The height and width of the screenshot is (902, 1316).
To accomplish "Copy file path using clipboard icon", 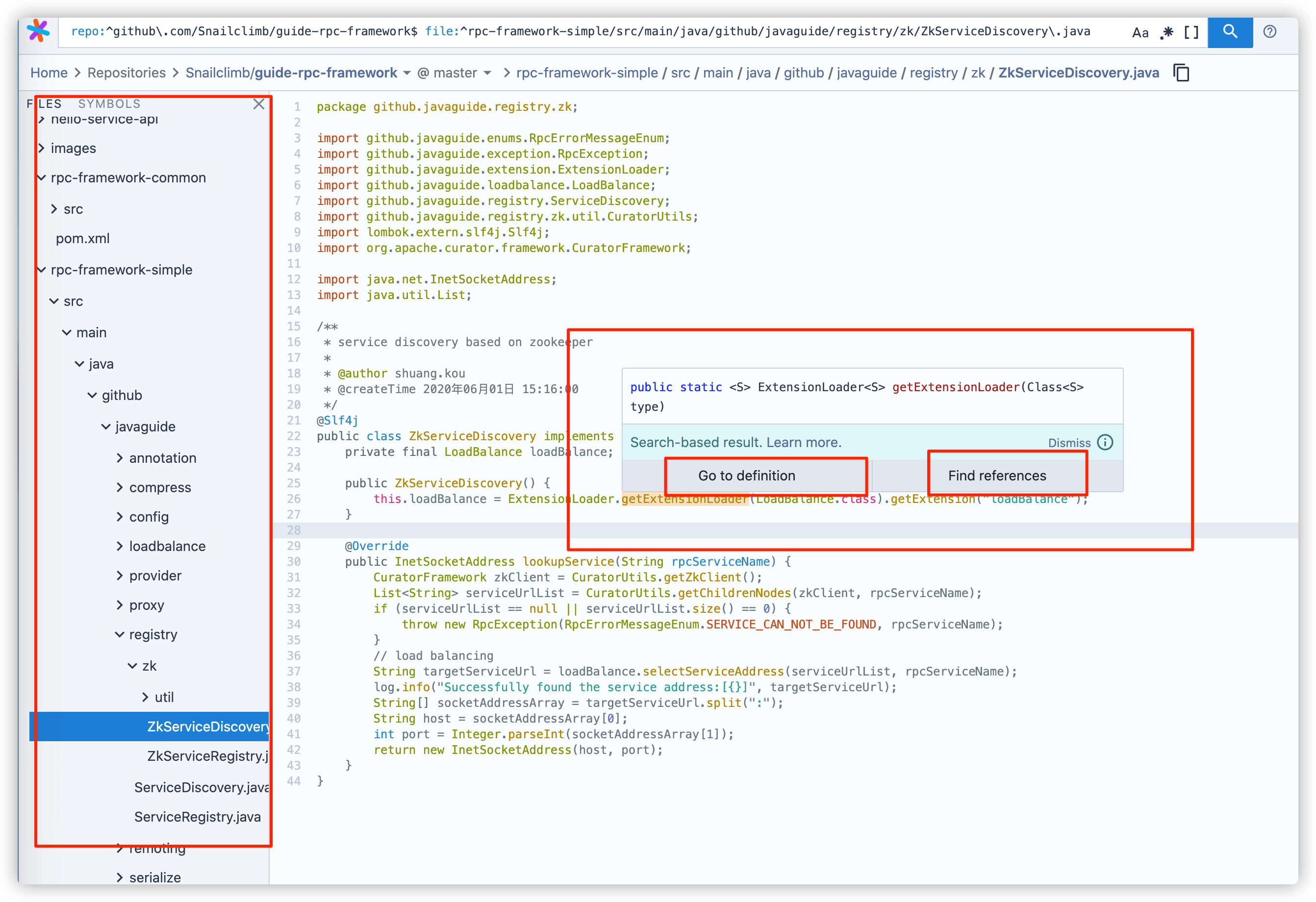I will (1181, 73).
